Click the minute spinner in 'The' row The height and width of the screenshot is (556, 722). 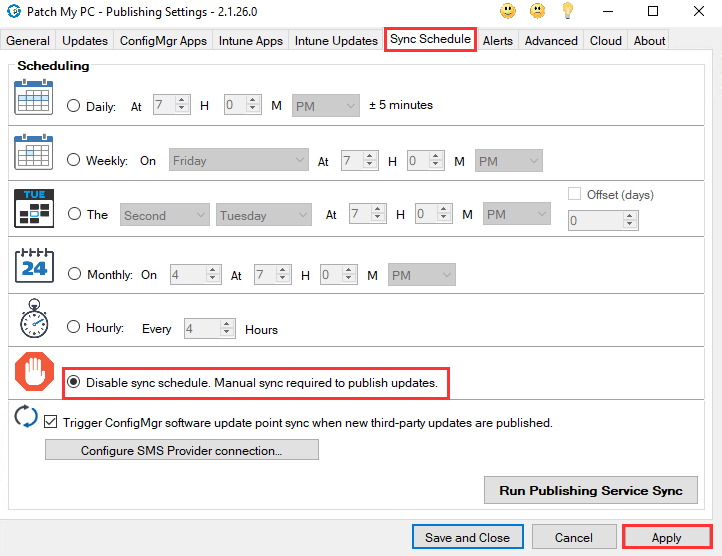pyautogui.click(x=434, y=214)
